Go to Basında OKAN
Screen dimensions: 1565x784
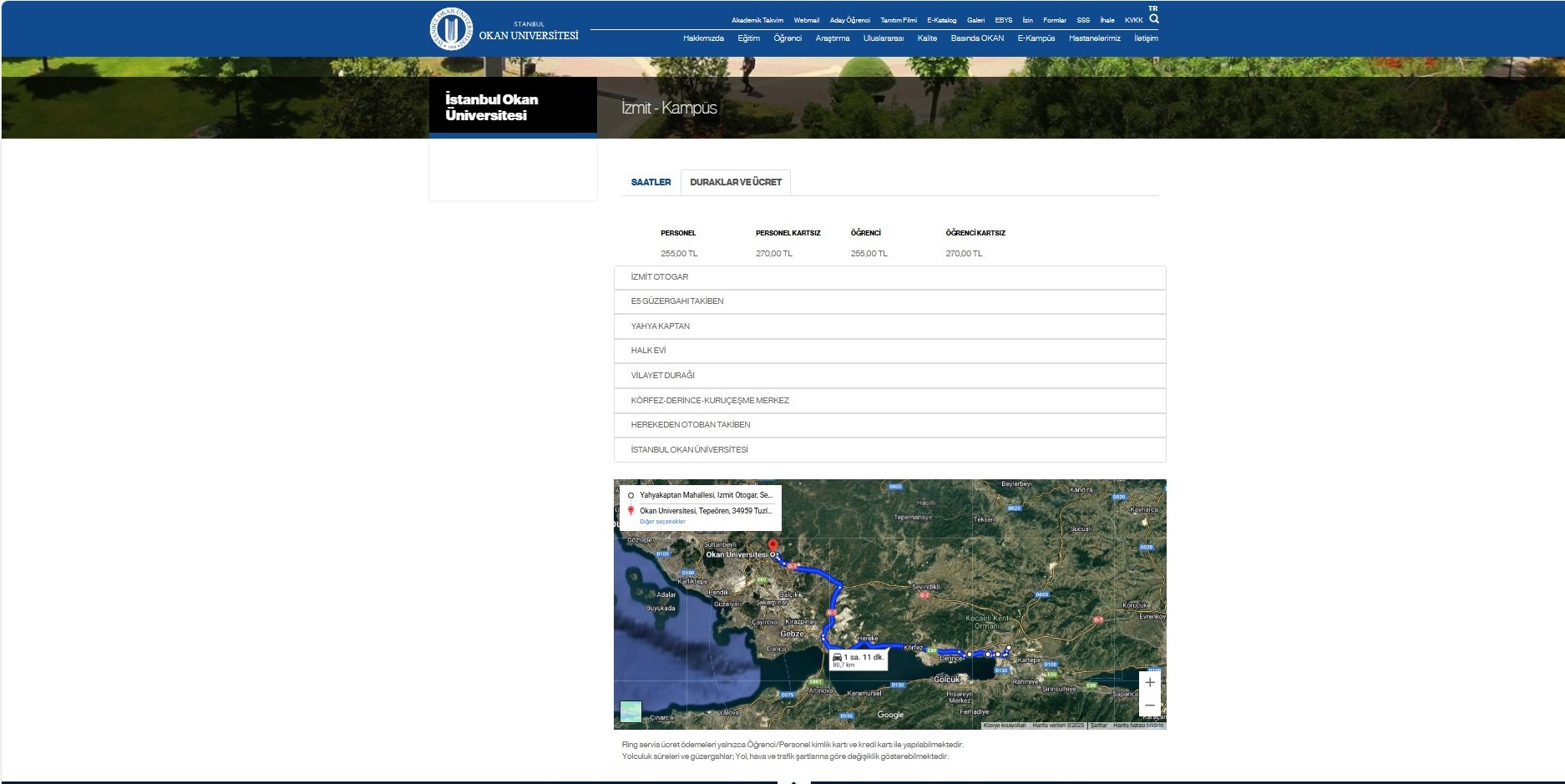977,38
